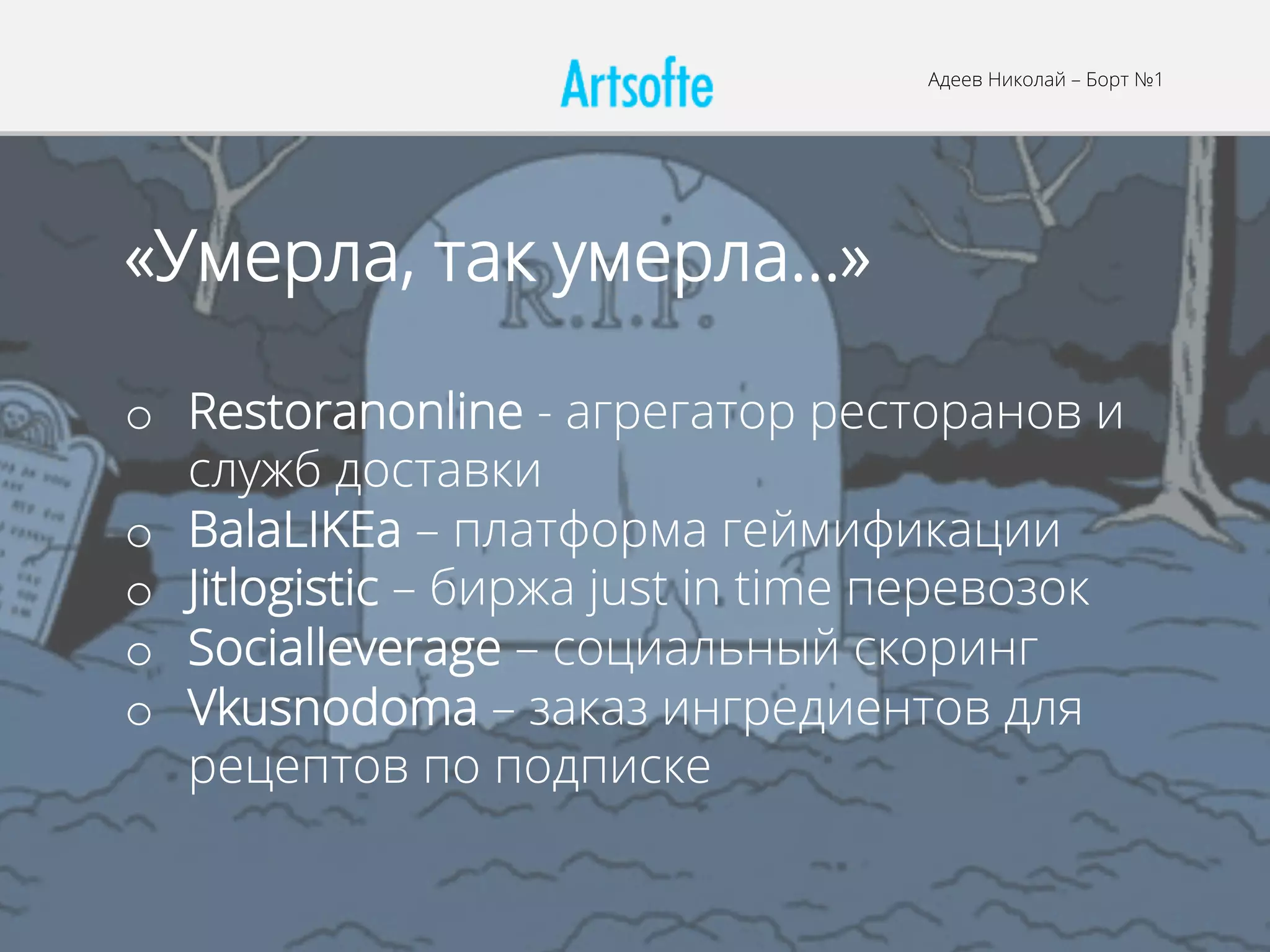Viewport: 1270px width, 952px height.
Task: Click the word 'Restoranonline'
Action: (x=355, y=411)
